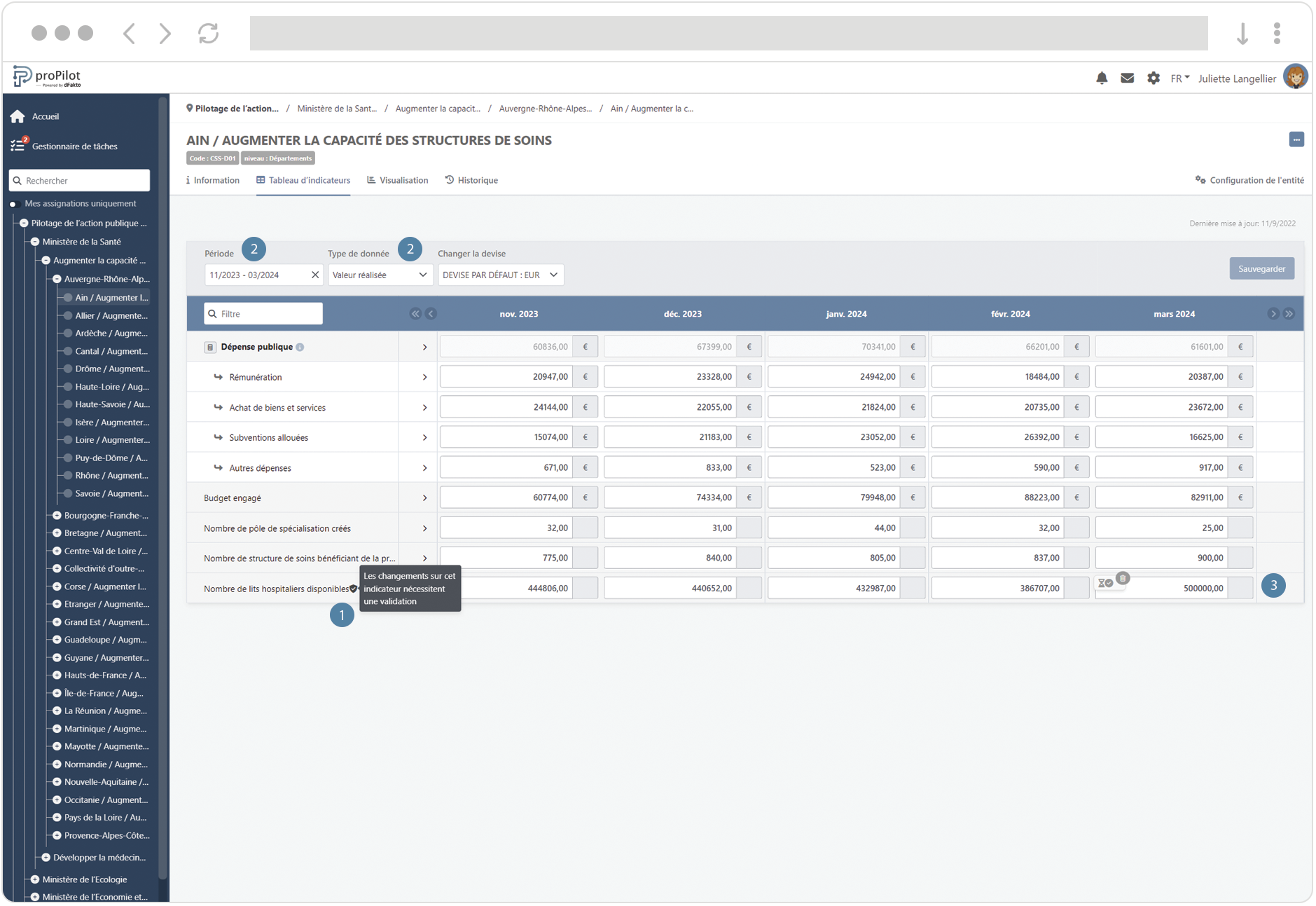Switch to the Historique tab

click(x=471, y=181)
